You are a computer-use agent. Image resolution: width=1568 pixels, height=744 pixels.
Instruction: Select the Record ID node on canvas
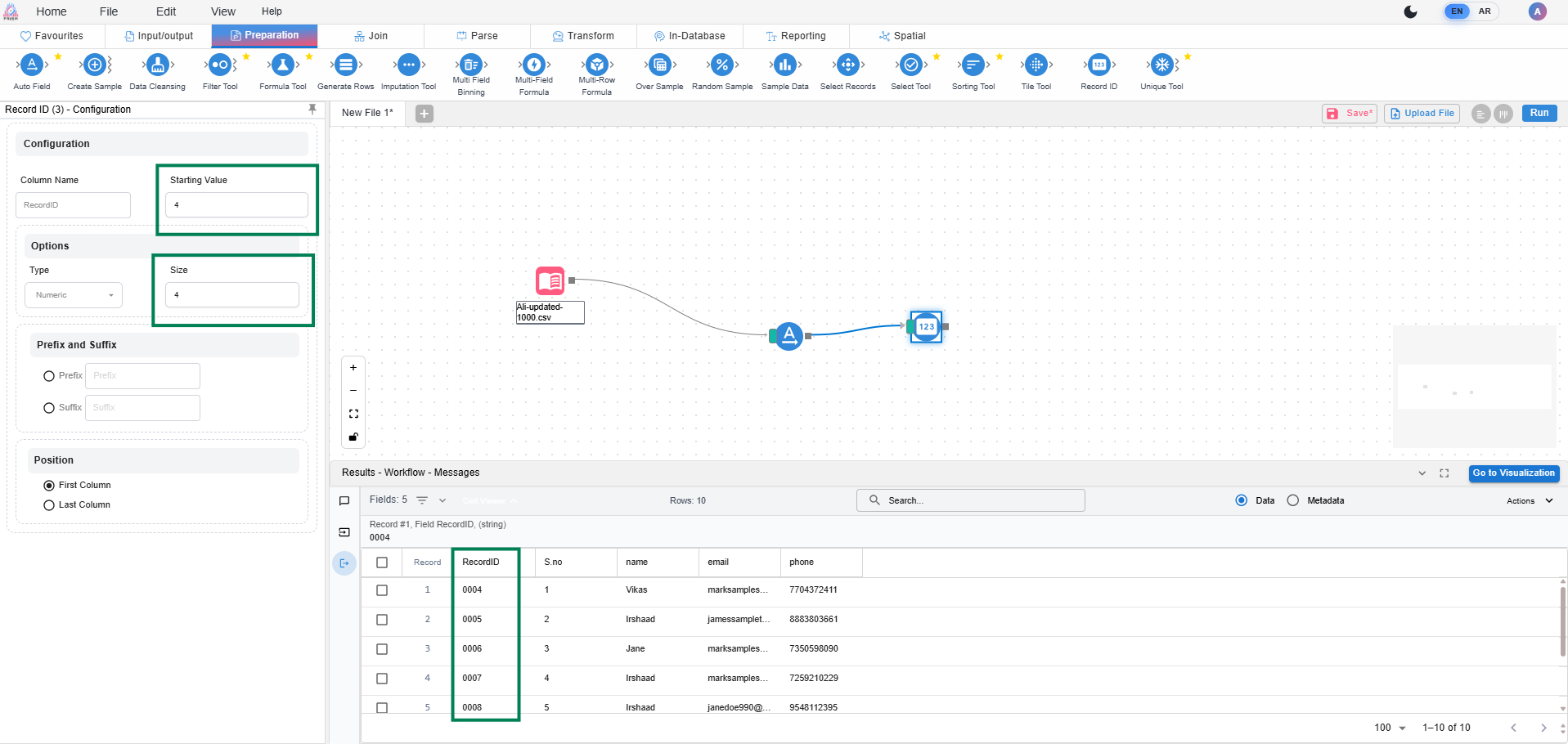point(926,327)
